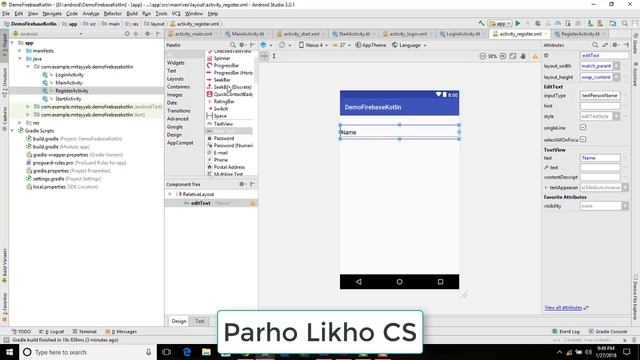Collapse Gradle Scripts node

pyautogui.click(x=12, y=131)
